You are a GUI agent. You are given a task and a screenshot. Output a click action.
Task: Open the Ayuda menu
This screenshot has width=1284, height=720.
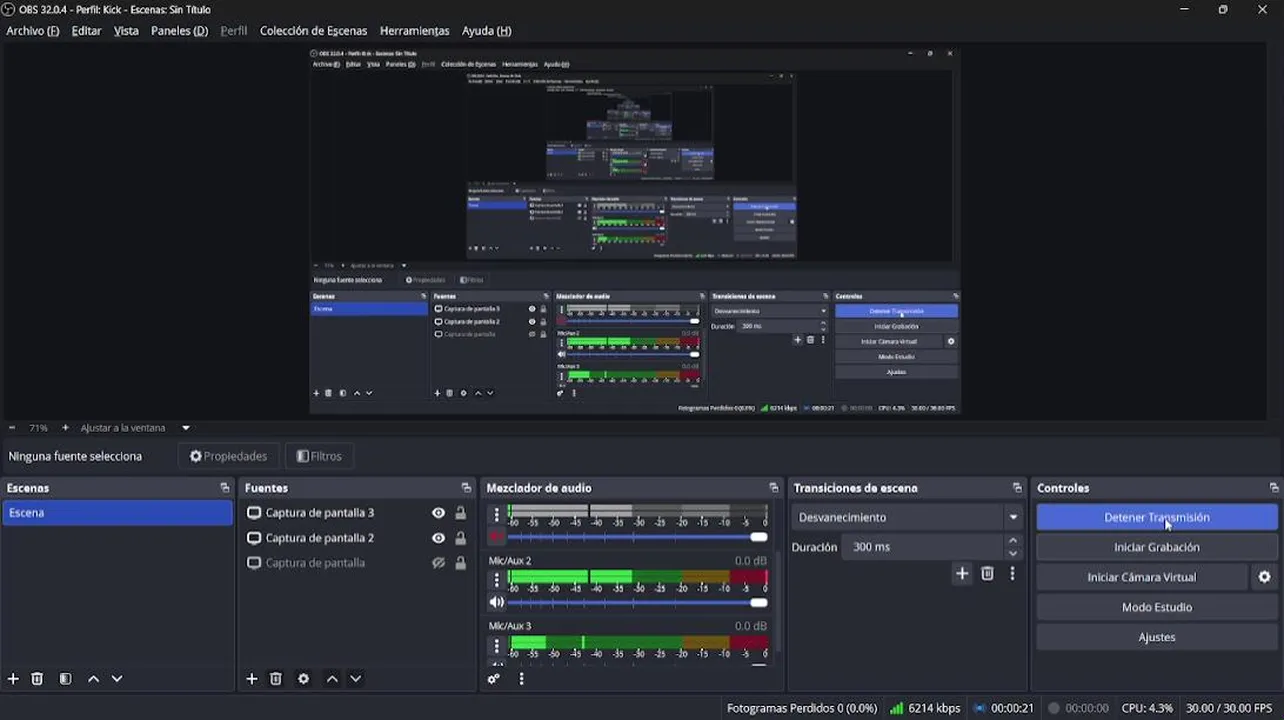(x=487, y=31)
